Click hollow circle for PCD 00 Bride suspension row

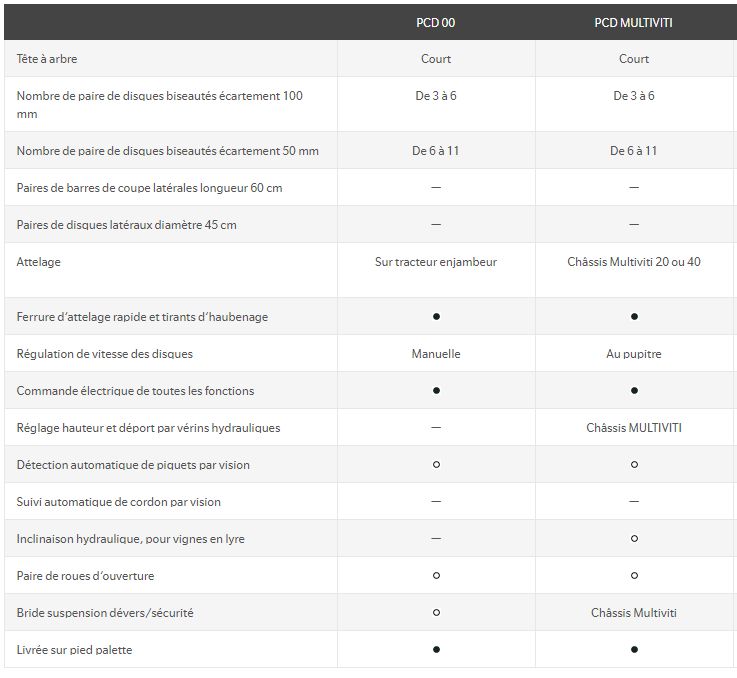[x=436, y=613]
